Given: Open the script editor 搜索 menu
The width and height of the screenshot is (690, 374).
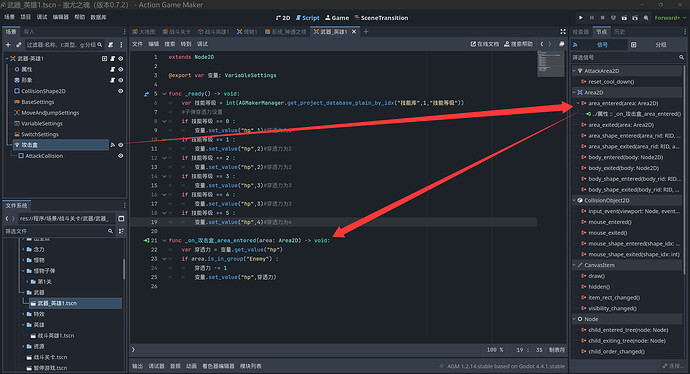Looking at the screenshot, I should coord(170,44).
